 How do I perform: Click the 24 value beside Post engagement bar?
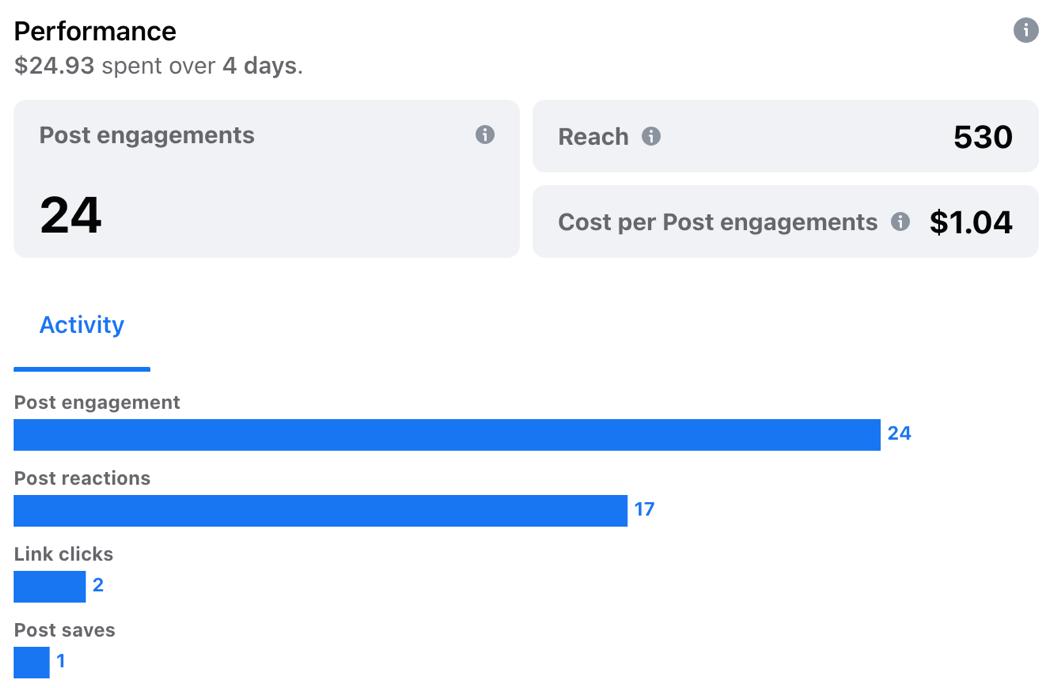pos(899,433)
